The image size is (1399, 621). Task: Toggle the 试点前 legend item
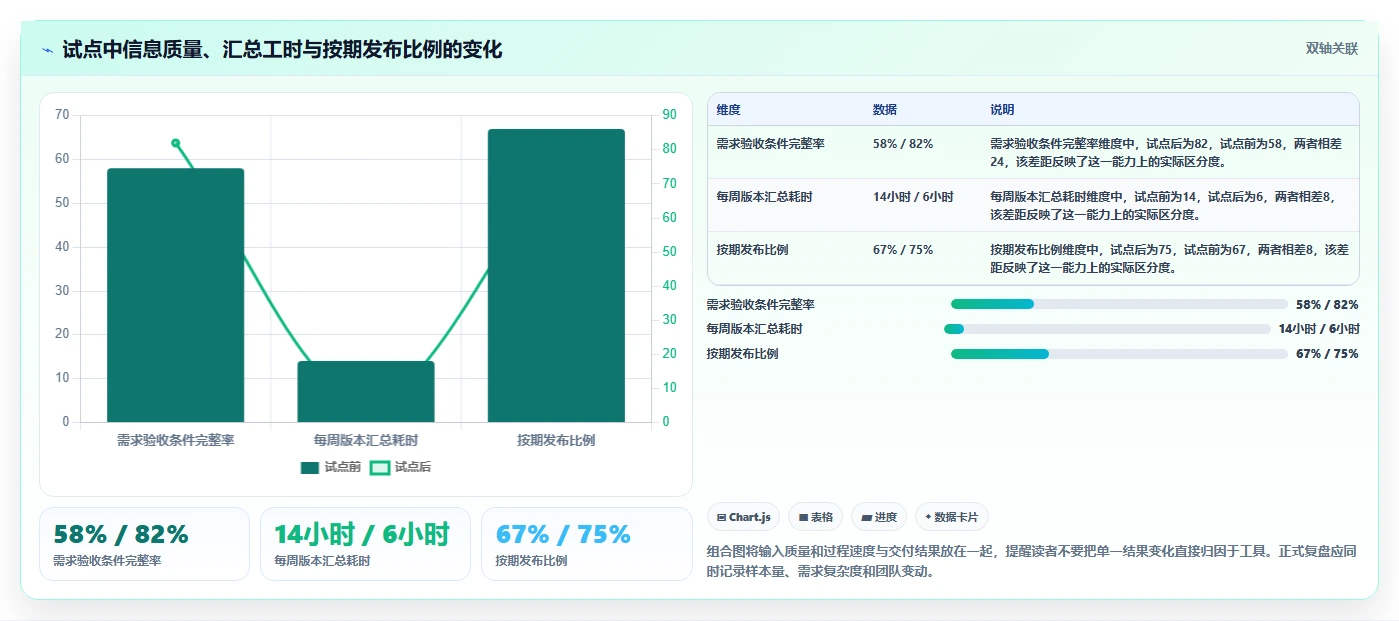[331, 467]
